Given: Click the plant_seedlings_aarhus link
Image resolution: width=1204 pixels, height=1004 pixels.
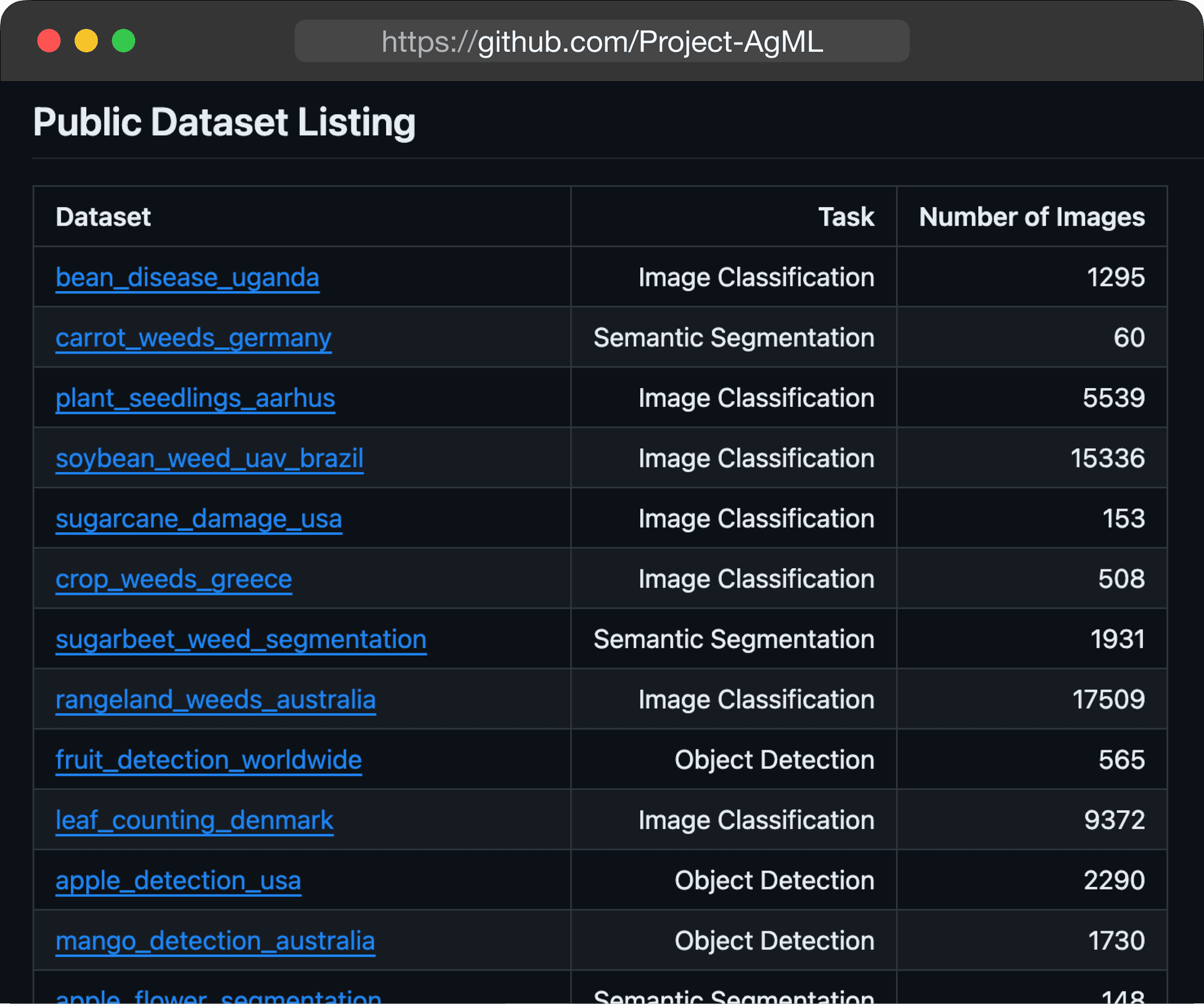Looking at the screenshot, I should (195, 398).
